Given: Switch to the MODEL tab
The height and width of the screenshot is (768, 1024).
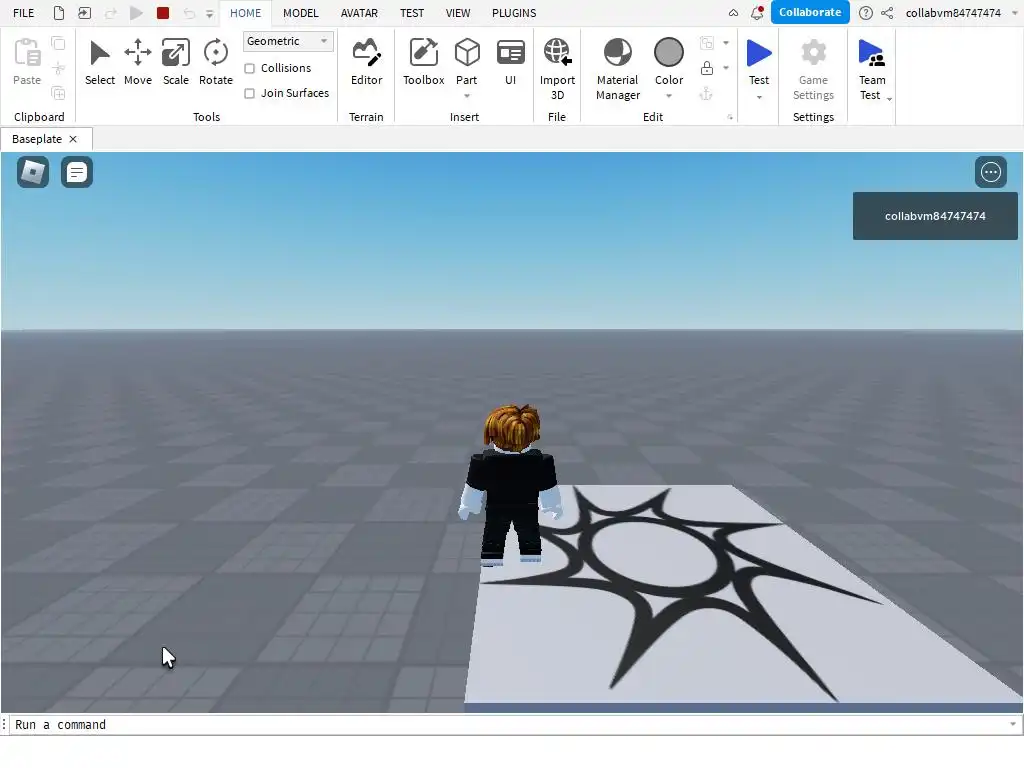Looking at the screenshot, I should coord(301,12).
